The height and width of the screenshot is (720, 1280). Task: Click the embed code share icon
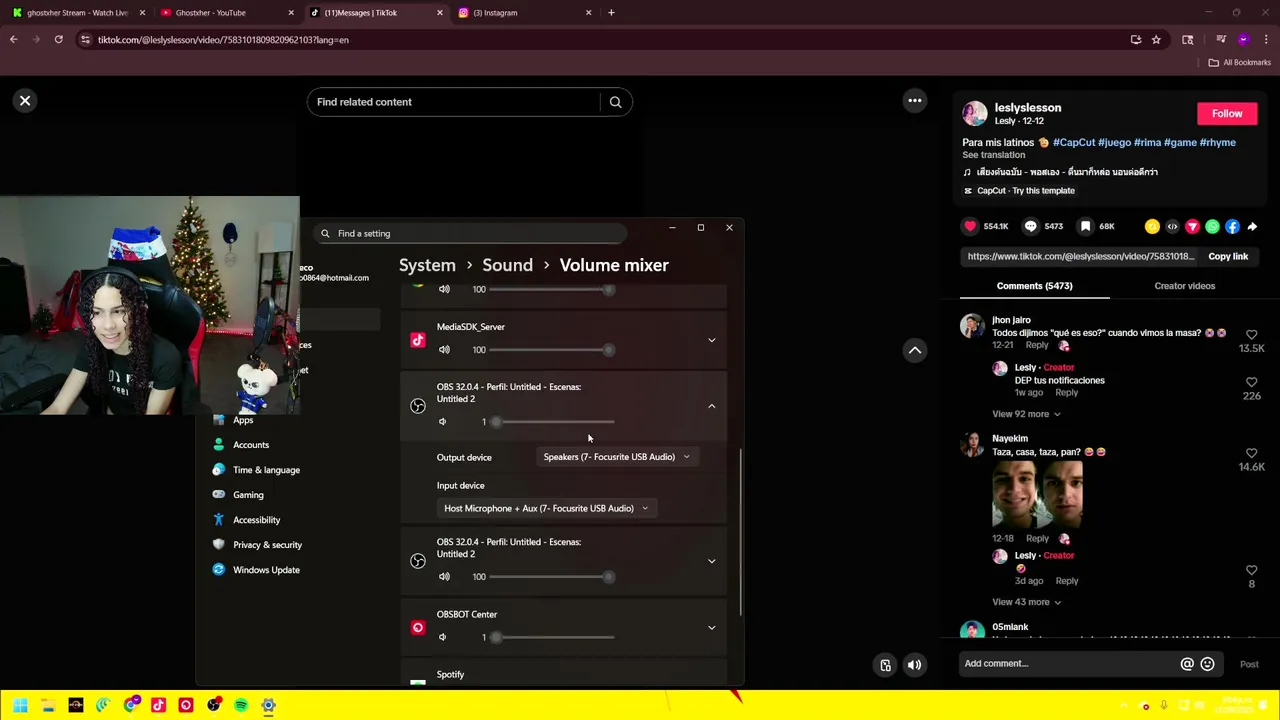point(1172,227)
